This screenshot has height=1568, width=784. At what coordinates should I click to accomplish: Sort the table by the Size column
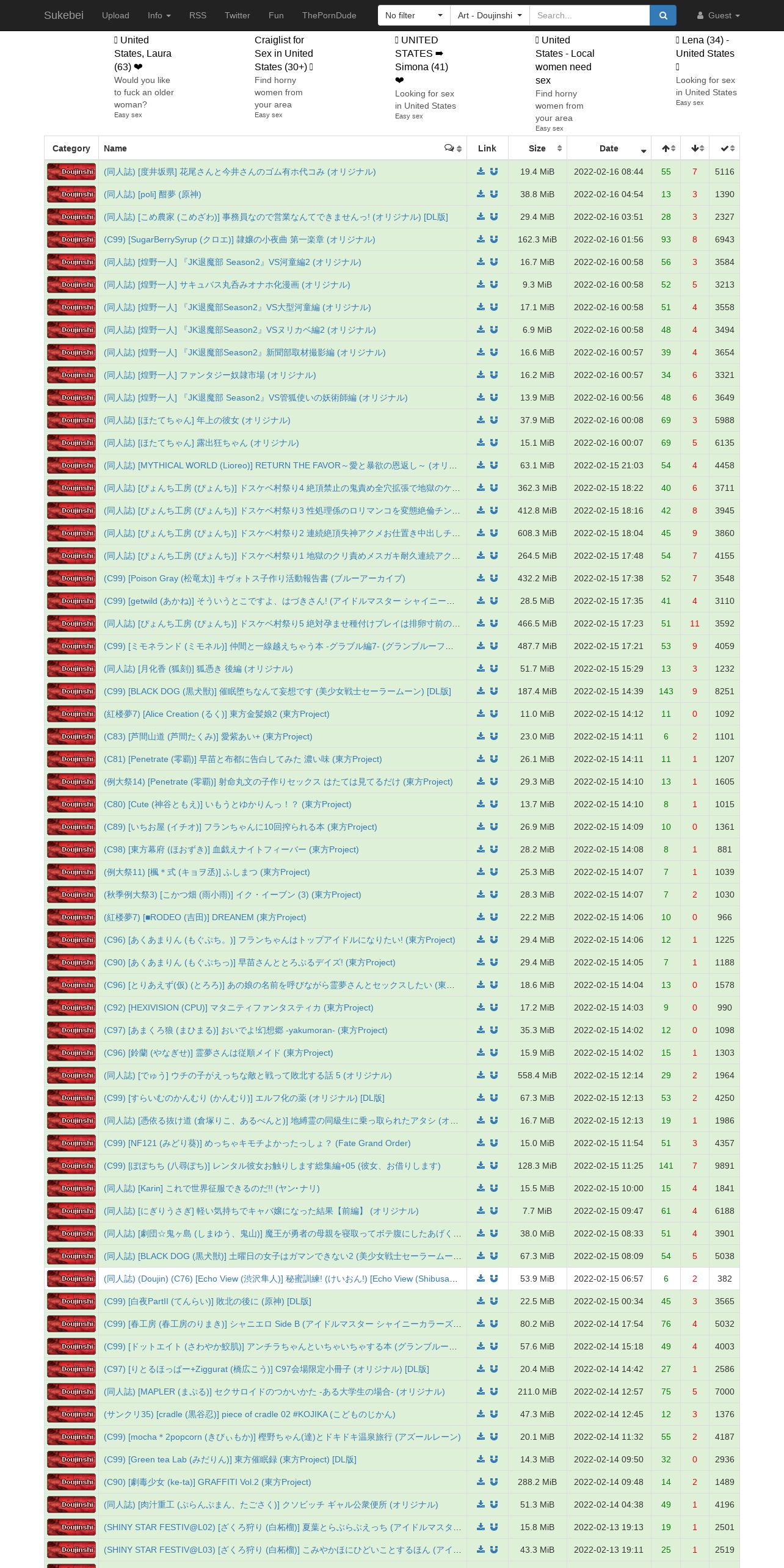[537, 148]
